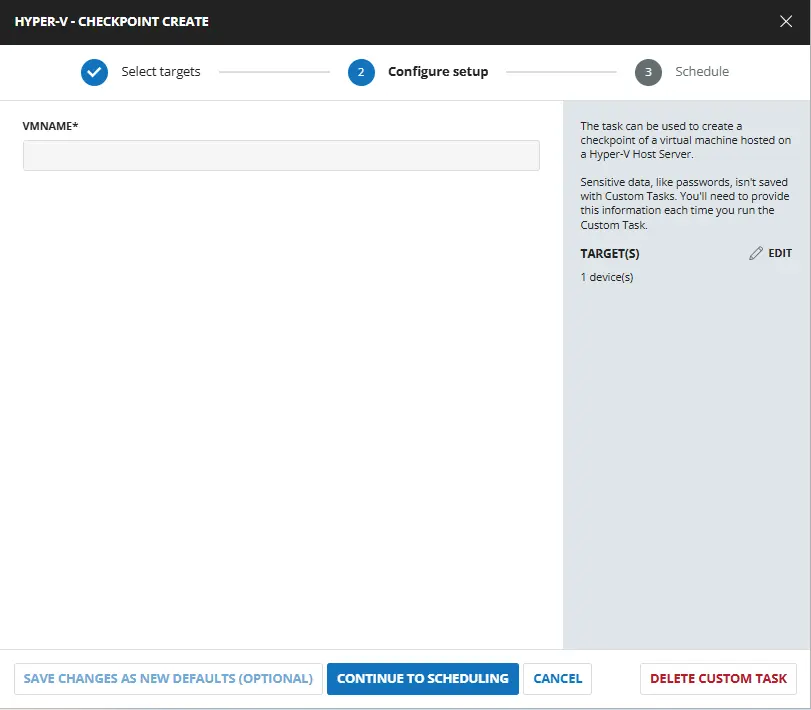Click the sensitive data notice text

click(x=685, y=204)
